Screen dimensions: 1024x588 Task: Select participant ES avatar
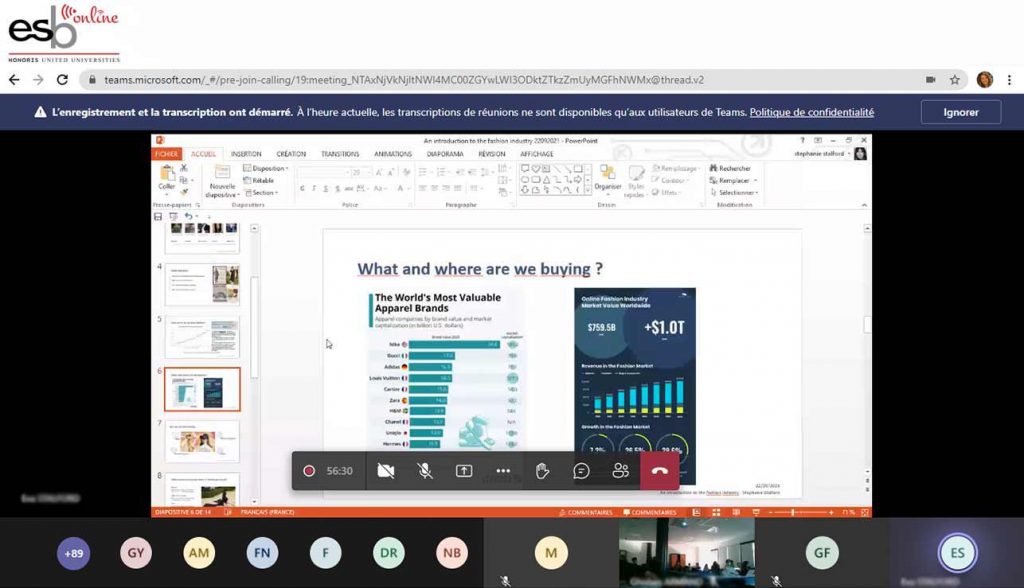[x=957, y=553]
